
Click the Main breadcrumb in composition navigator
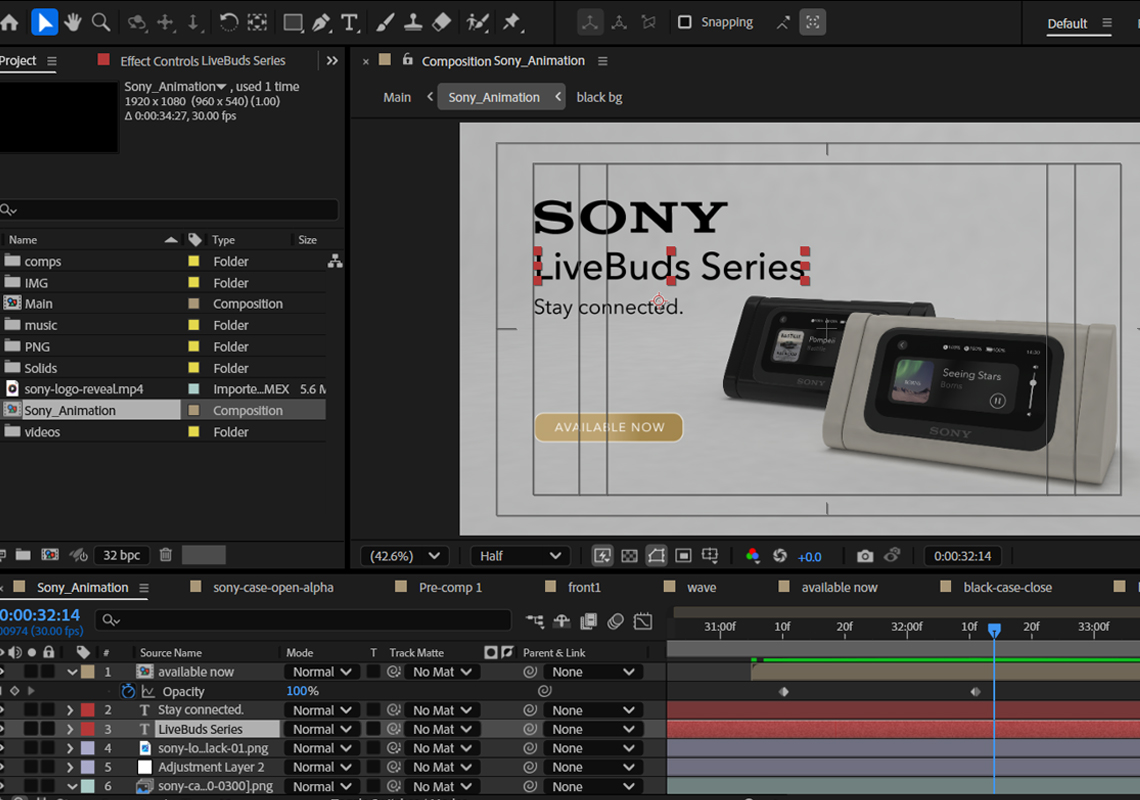[397, 97]
